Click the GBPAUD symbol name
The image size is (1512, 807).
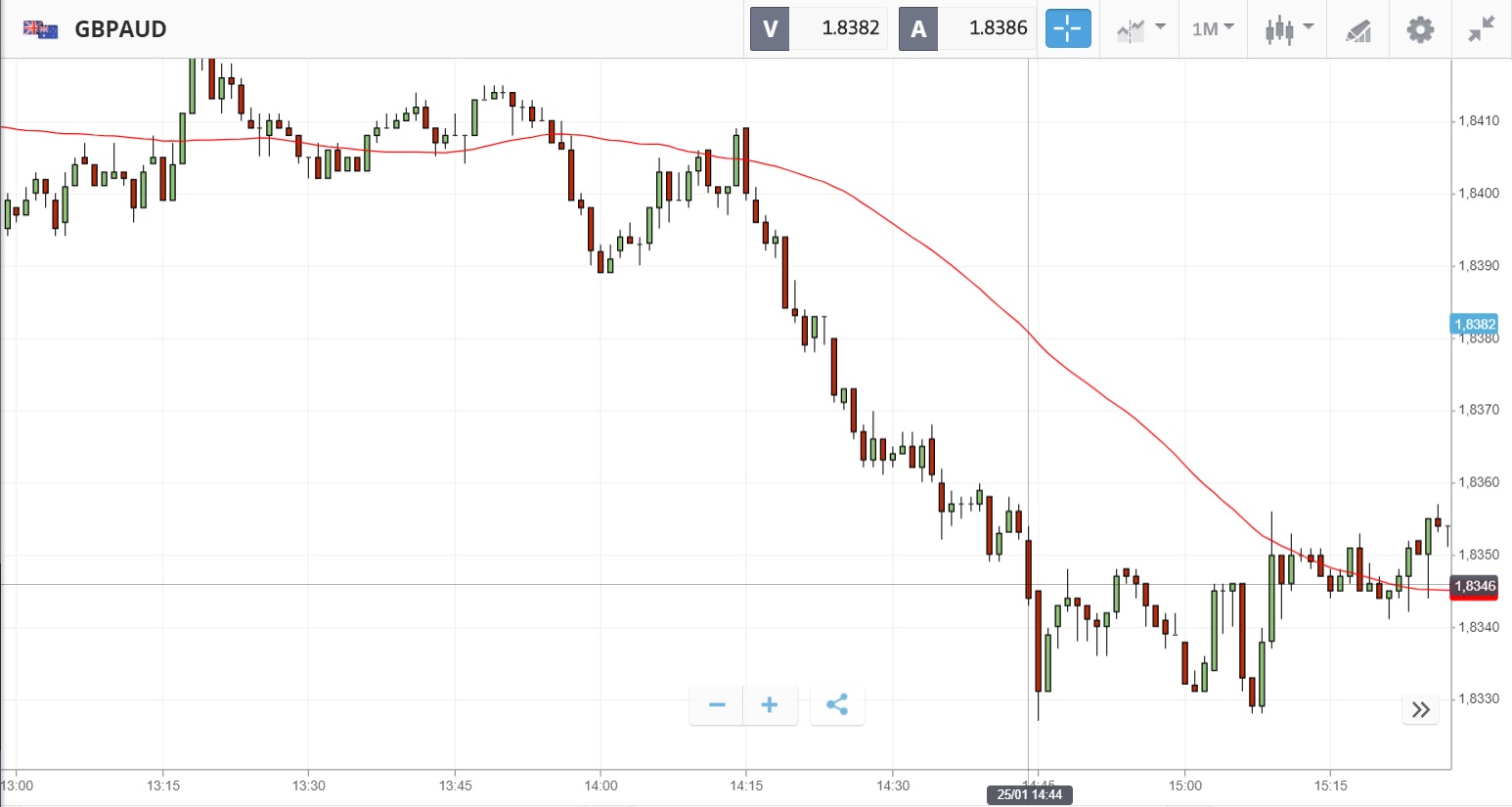(120, 29)
